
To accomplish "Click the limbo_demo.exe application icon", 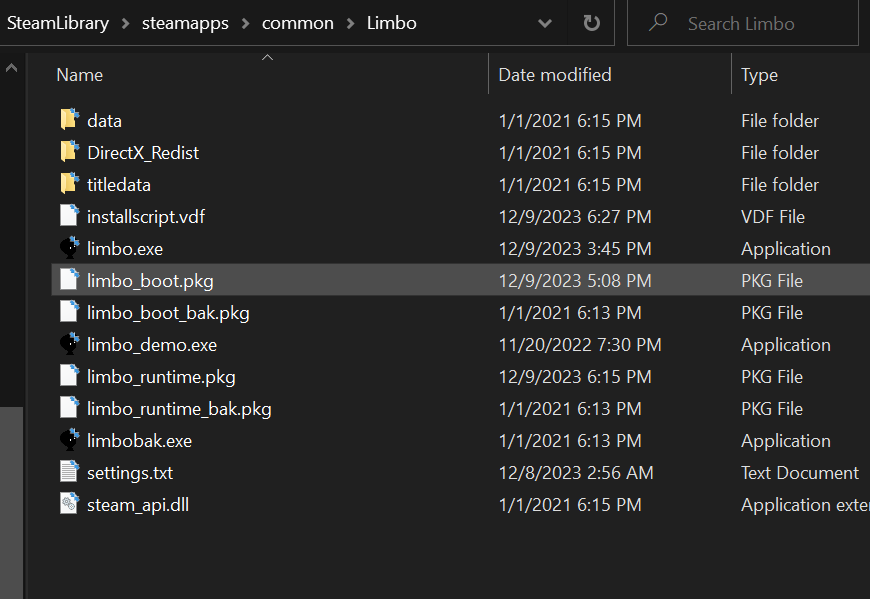I will pos(69,345).
